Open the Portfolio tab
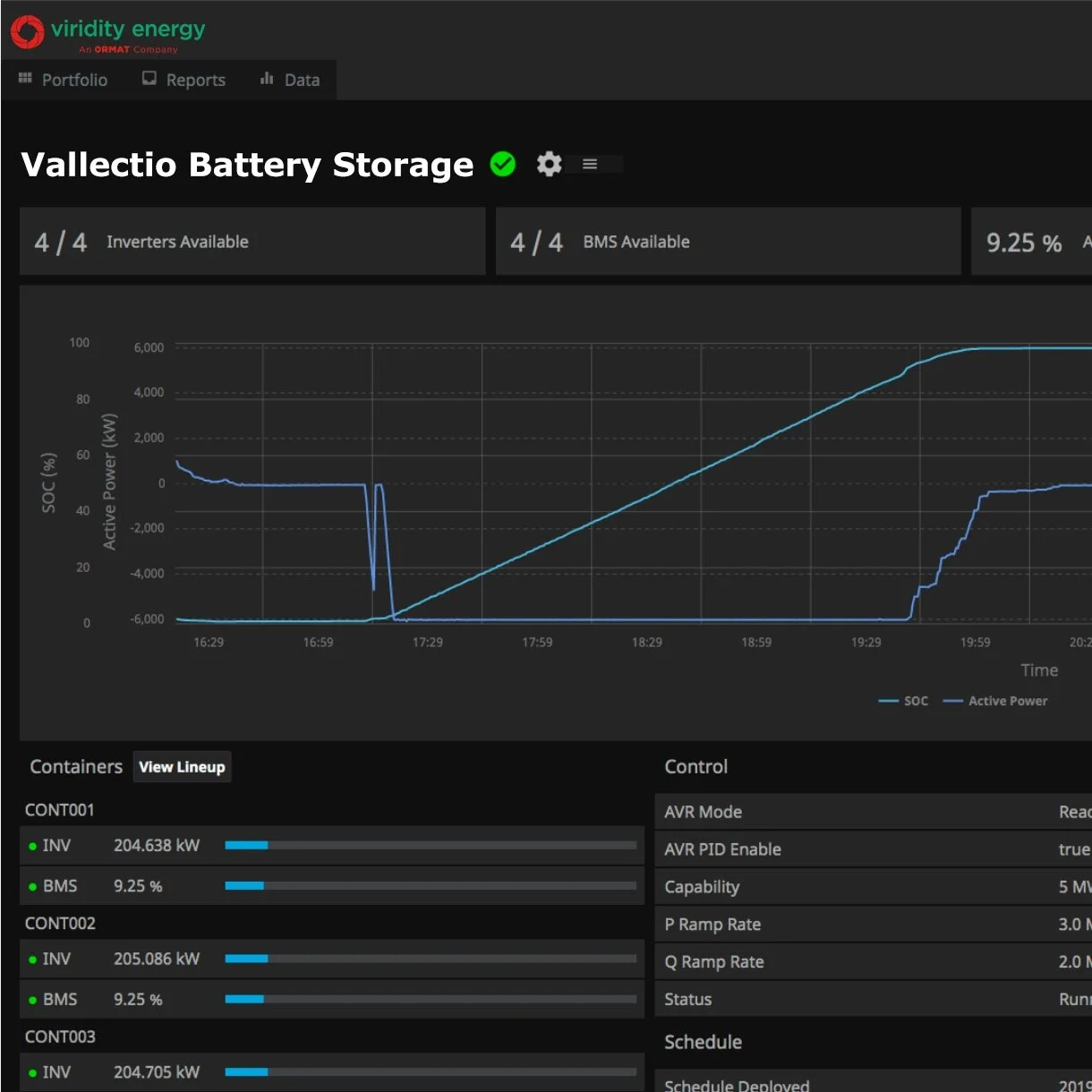Viewport: 1092px width, 1092px height. pyautogui.click(x=63, y=80)
